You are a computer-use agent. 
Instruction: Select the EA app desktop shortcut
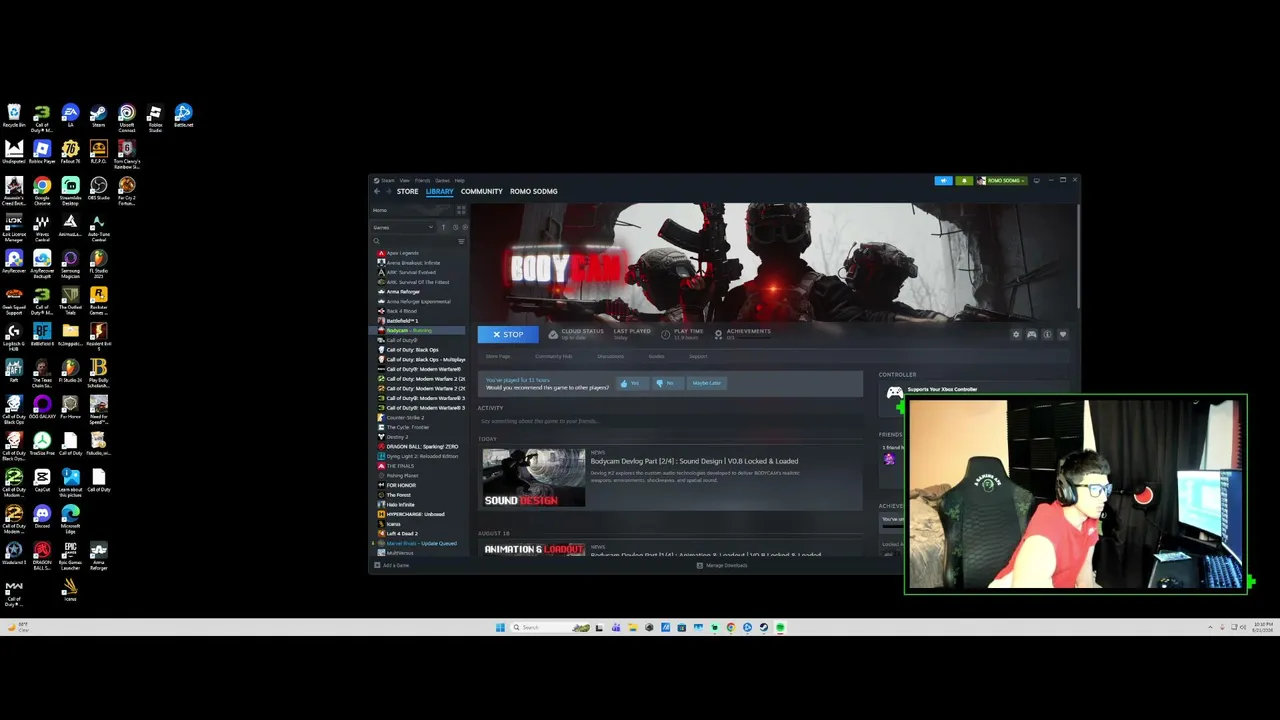click(70, 116)
